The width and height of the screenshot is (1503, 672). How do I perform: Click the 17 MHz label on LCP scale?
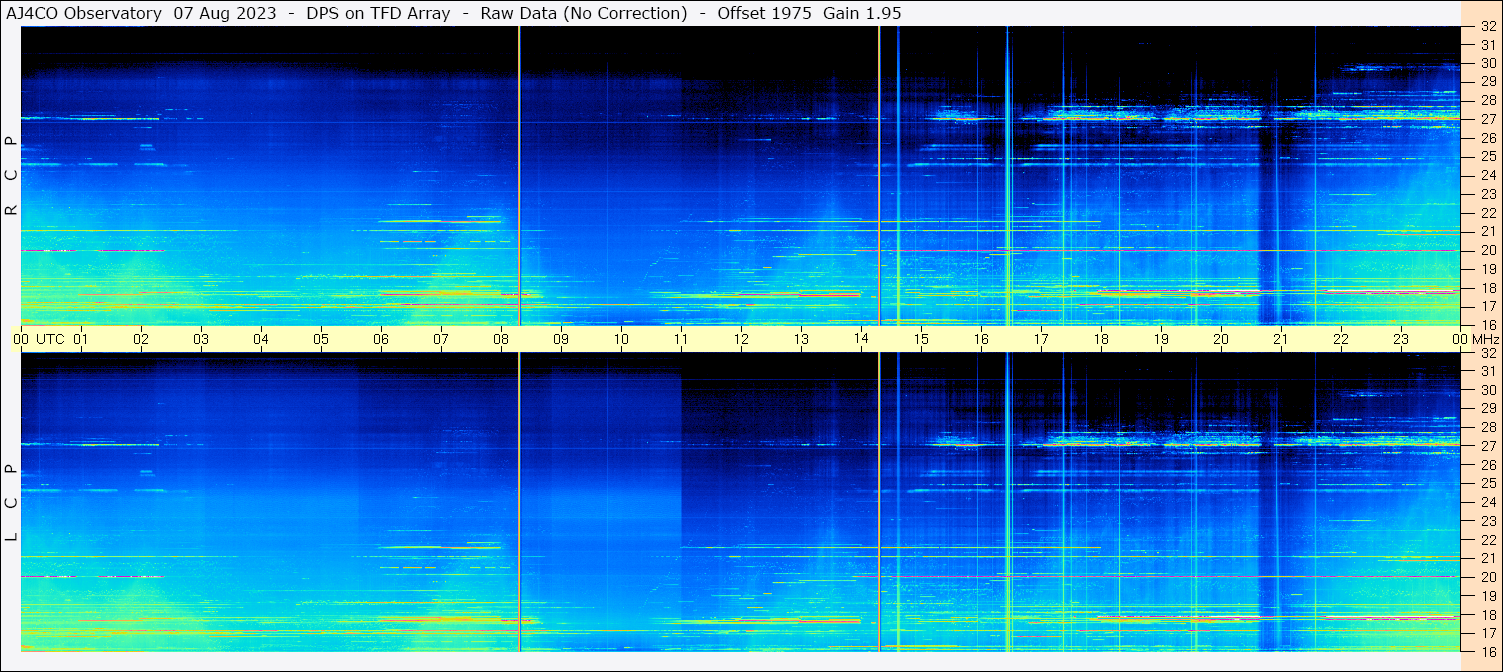1488,633
